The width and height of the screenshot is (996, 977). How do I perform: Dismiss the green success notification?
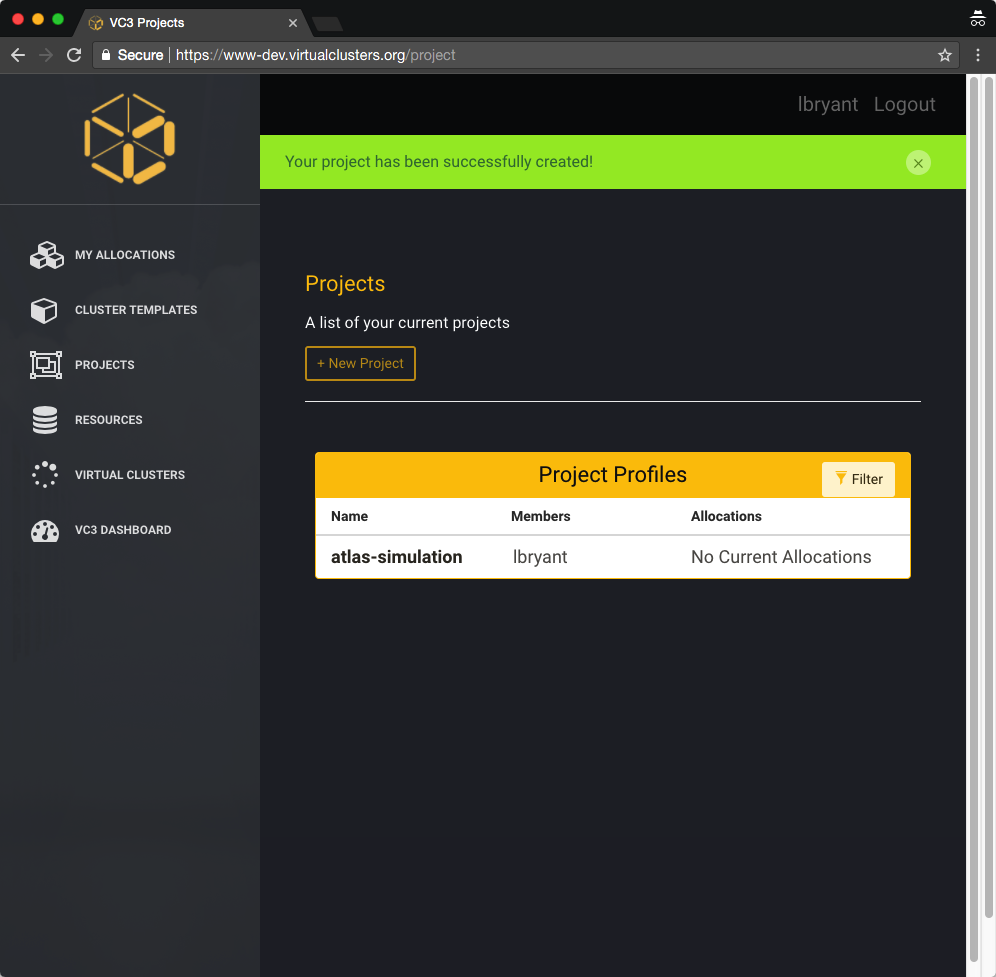coord(918,163)
